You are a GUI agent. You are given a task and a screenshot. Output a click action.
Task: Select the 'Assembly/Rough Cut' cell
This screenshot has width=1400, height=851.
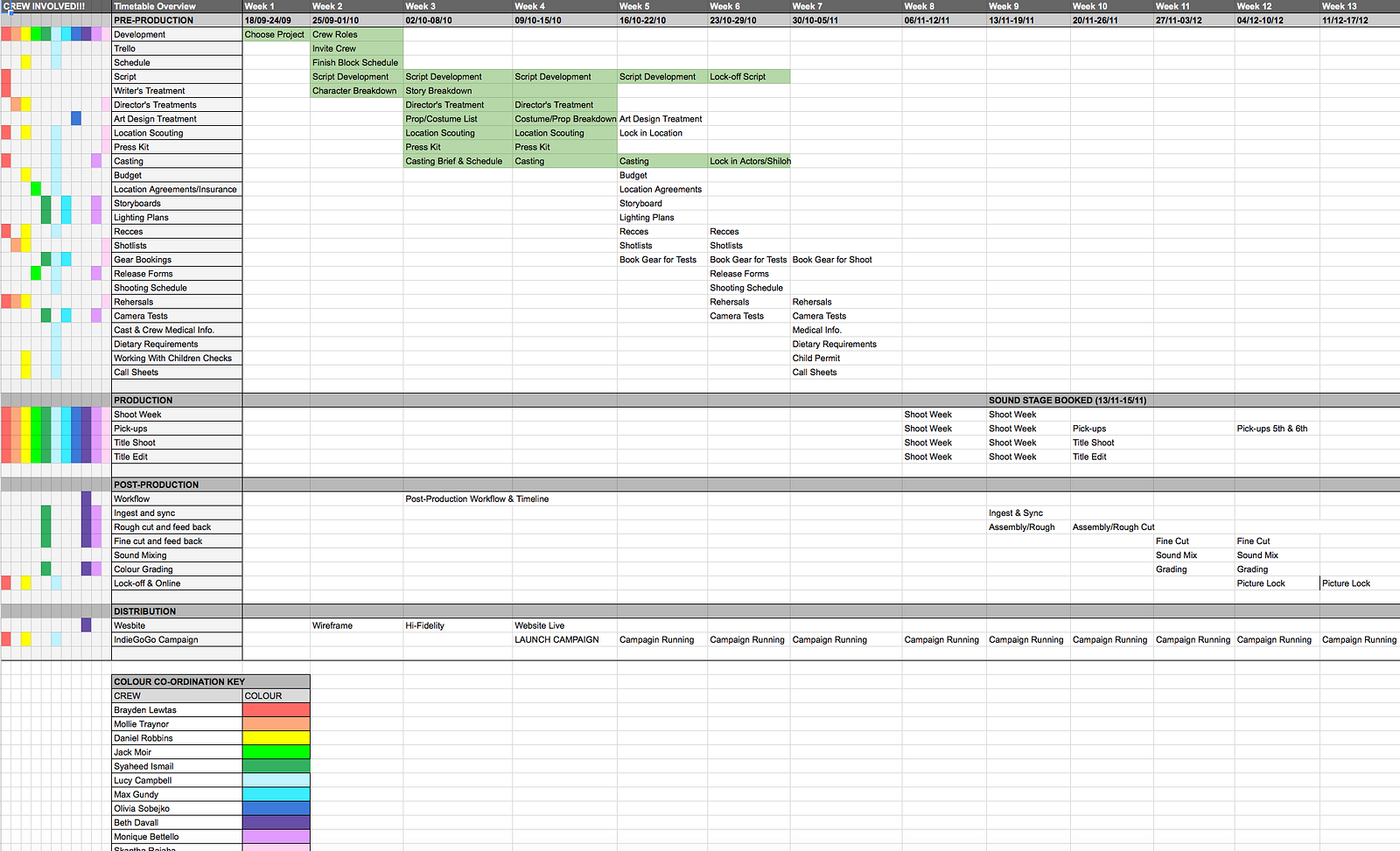coord(1113,527)
